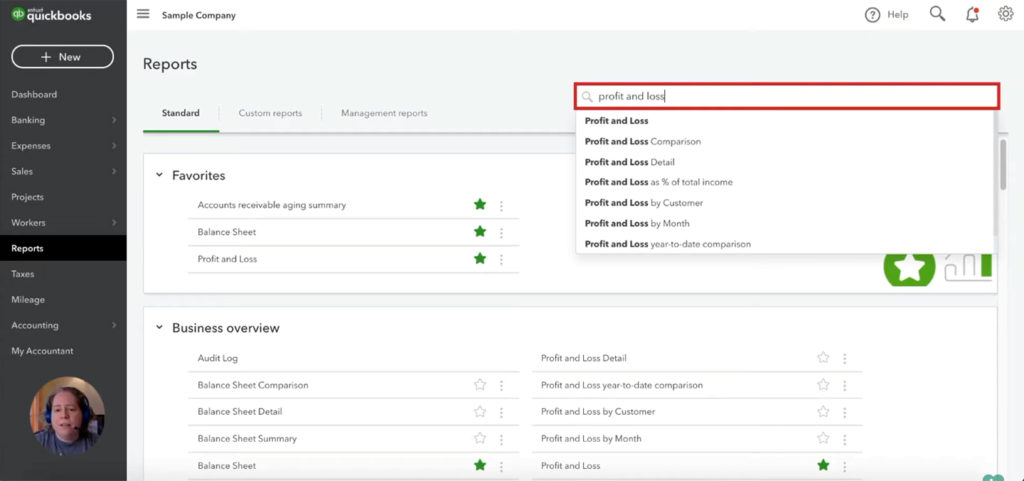This screenshot has height=481, width=1024.
Task: Switch to the Management reports tab
Action: (384, 113)
